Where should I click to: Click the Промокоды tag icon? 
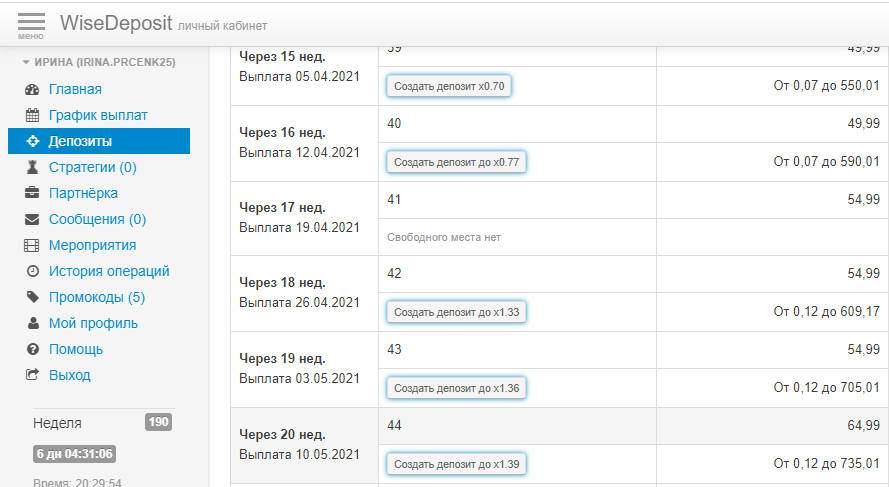click(32, 298)
